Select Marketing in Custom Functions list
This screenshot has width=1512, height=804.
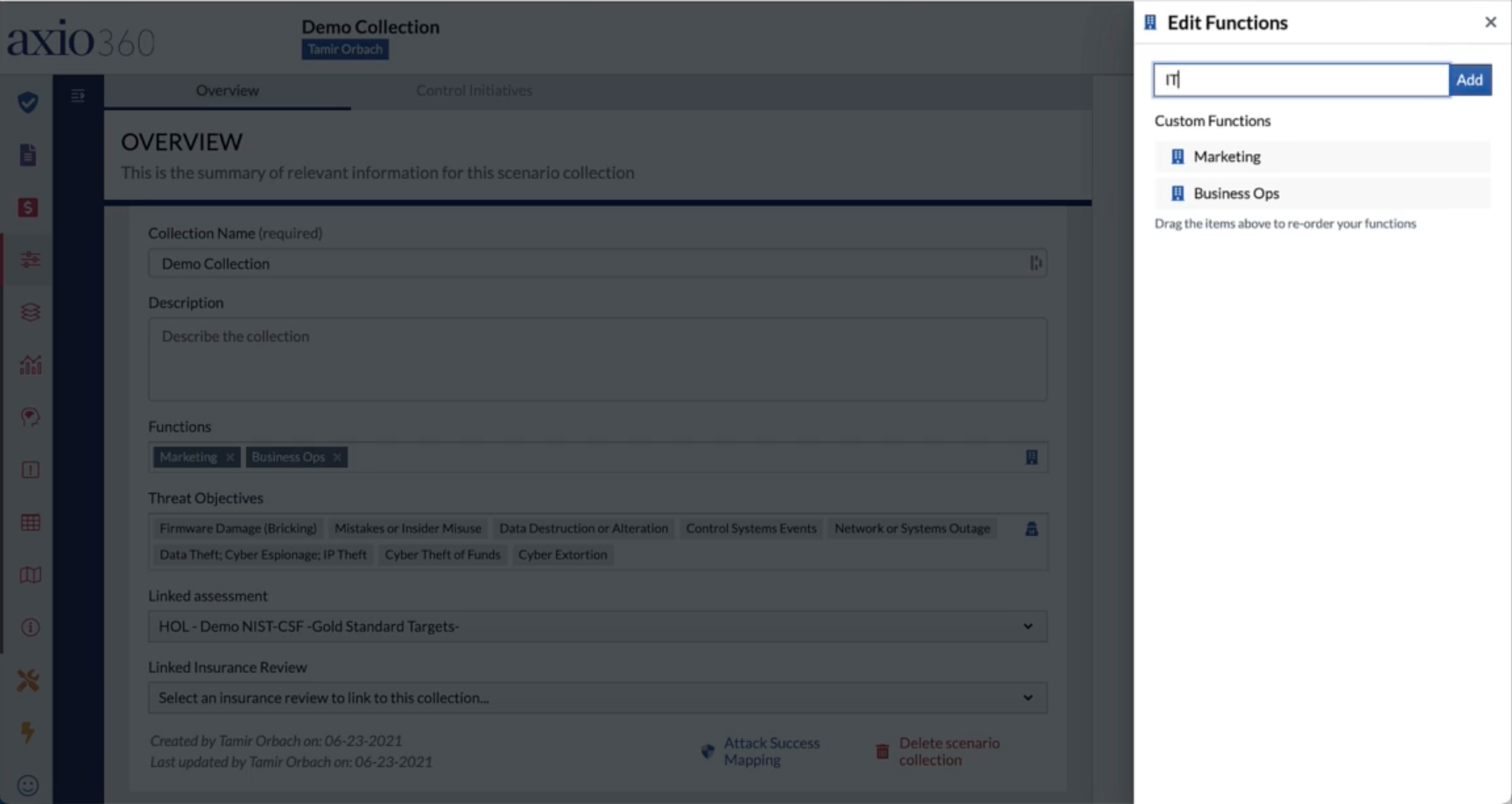point(1322,157)
